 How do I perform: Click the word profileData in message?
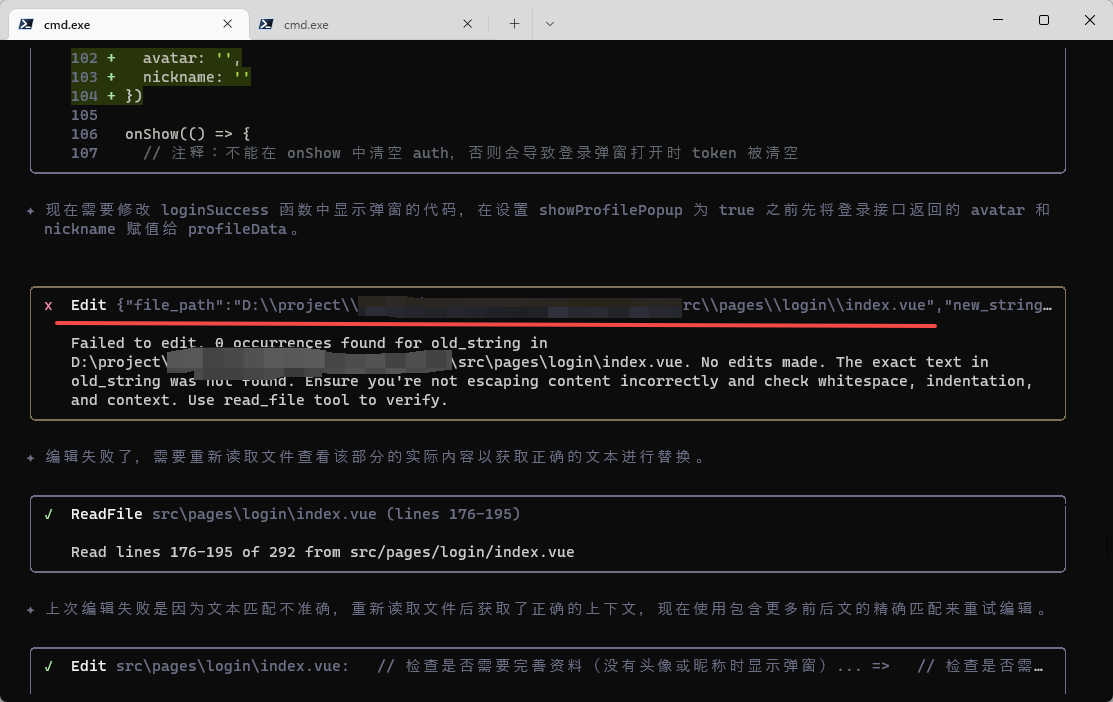click(x=237, y=229)
